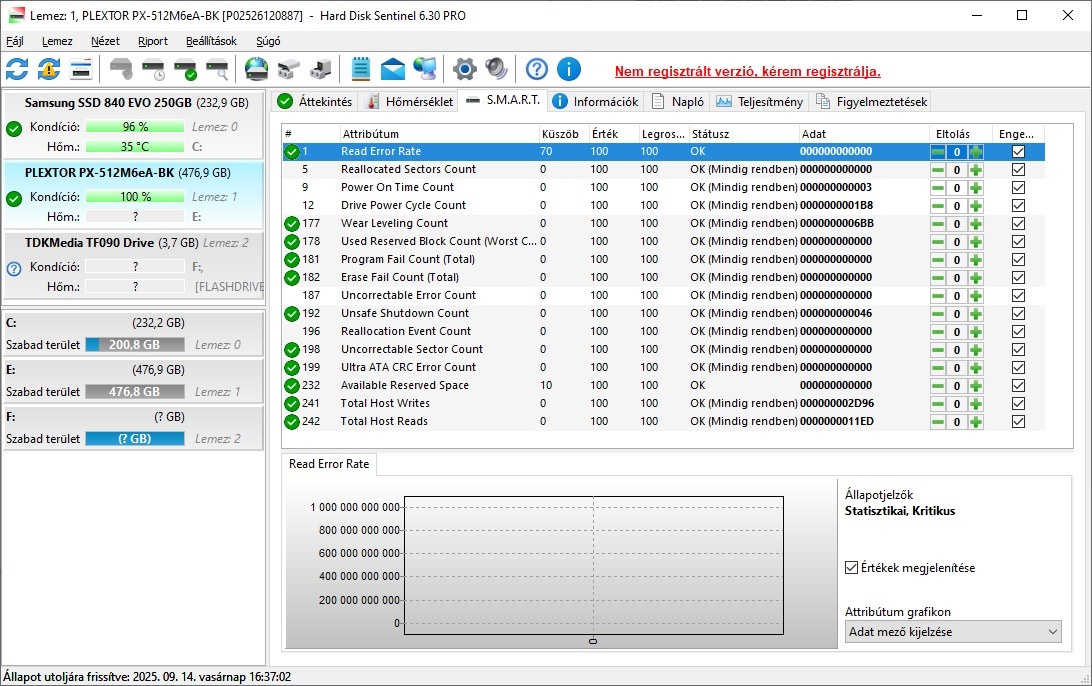The image size is (1092, 686).
Task: Click the computer tower with boxes icon
Action: (x=320, y=69)
